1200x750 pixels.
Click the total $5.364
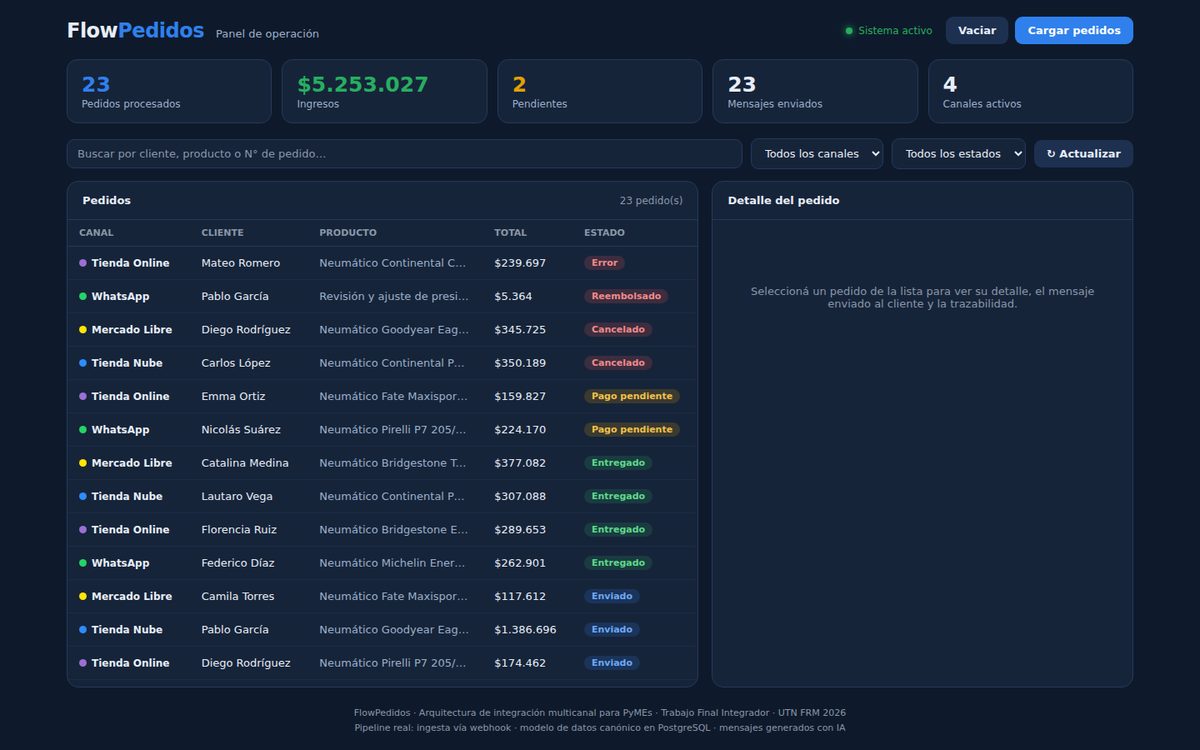click(513, 296)
